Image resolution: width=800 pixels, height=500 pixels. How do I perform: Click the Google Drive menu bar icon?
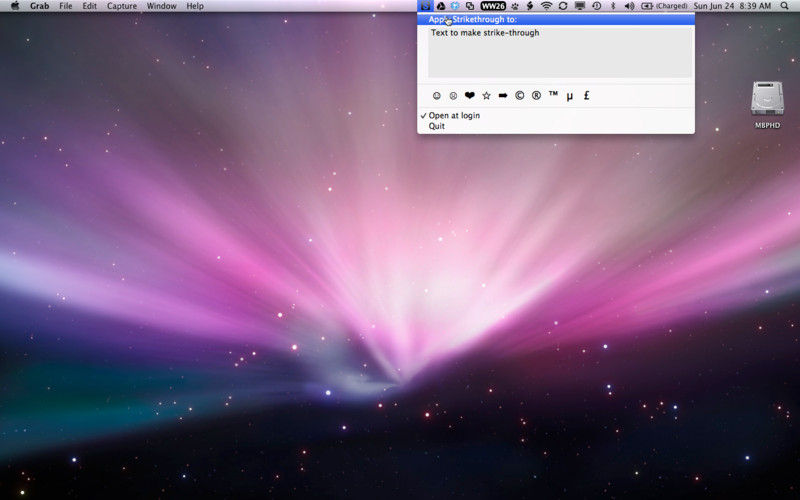click(441, 6)
